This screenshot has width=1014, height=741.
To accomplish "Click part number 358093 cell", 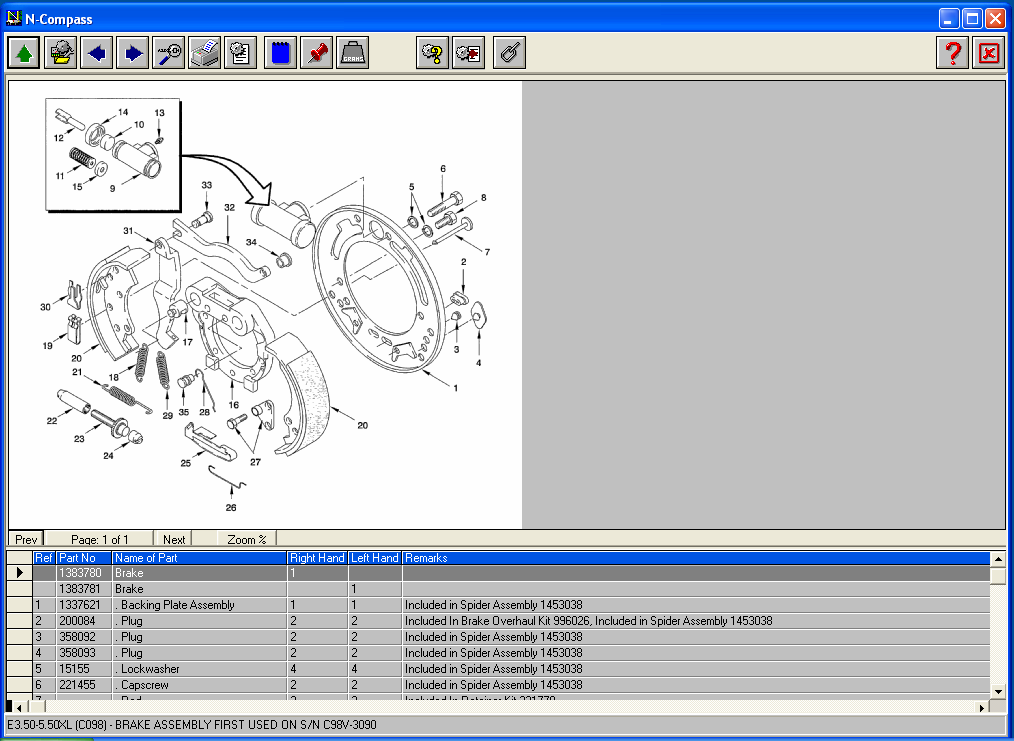I will pos(84,653).
